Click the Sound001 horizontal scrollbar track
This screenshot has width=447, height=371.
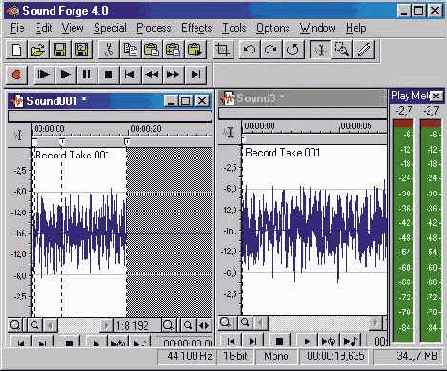pos(80,325)
